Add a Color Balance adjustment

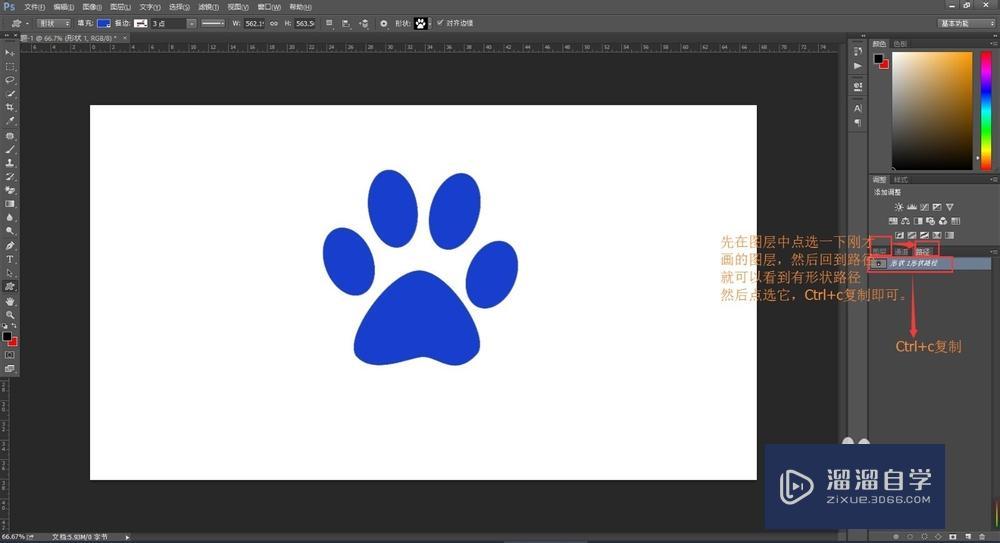pos(905,221)
